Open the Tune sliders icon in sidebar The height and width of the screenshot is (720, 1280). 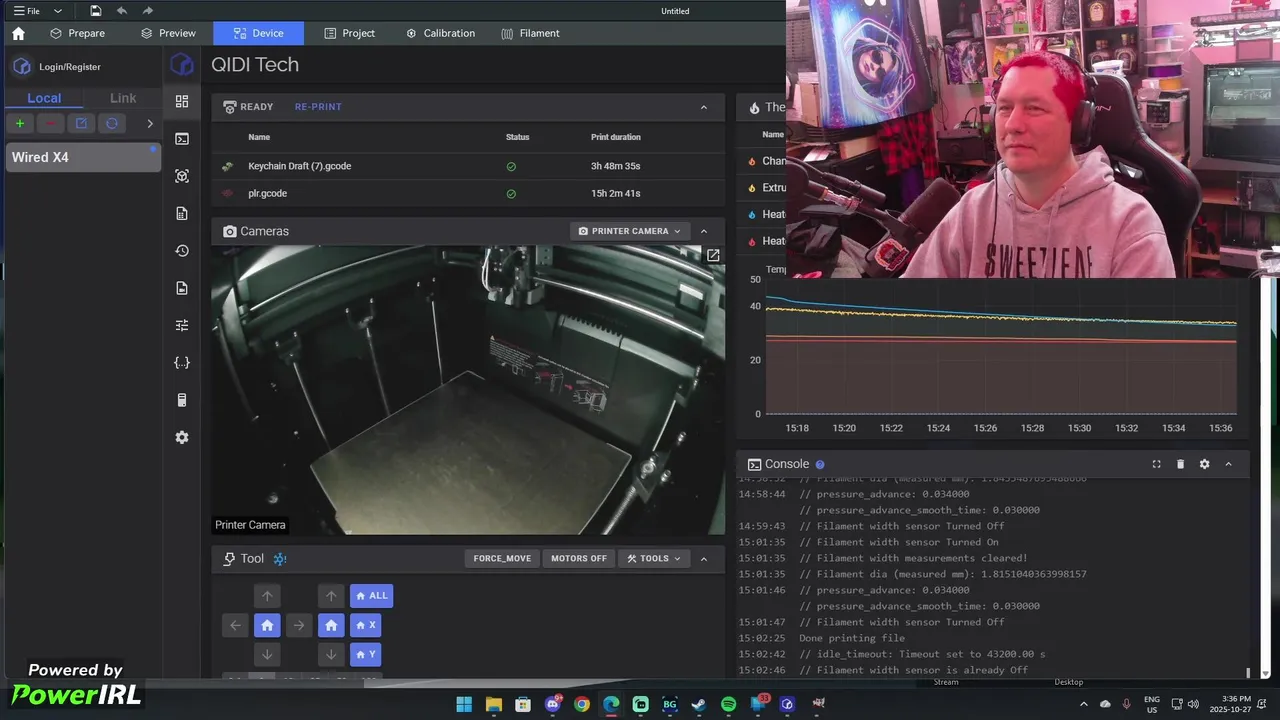(182, 325)
